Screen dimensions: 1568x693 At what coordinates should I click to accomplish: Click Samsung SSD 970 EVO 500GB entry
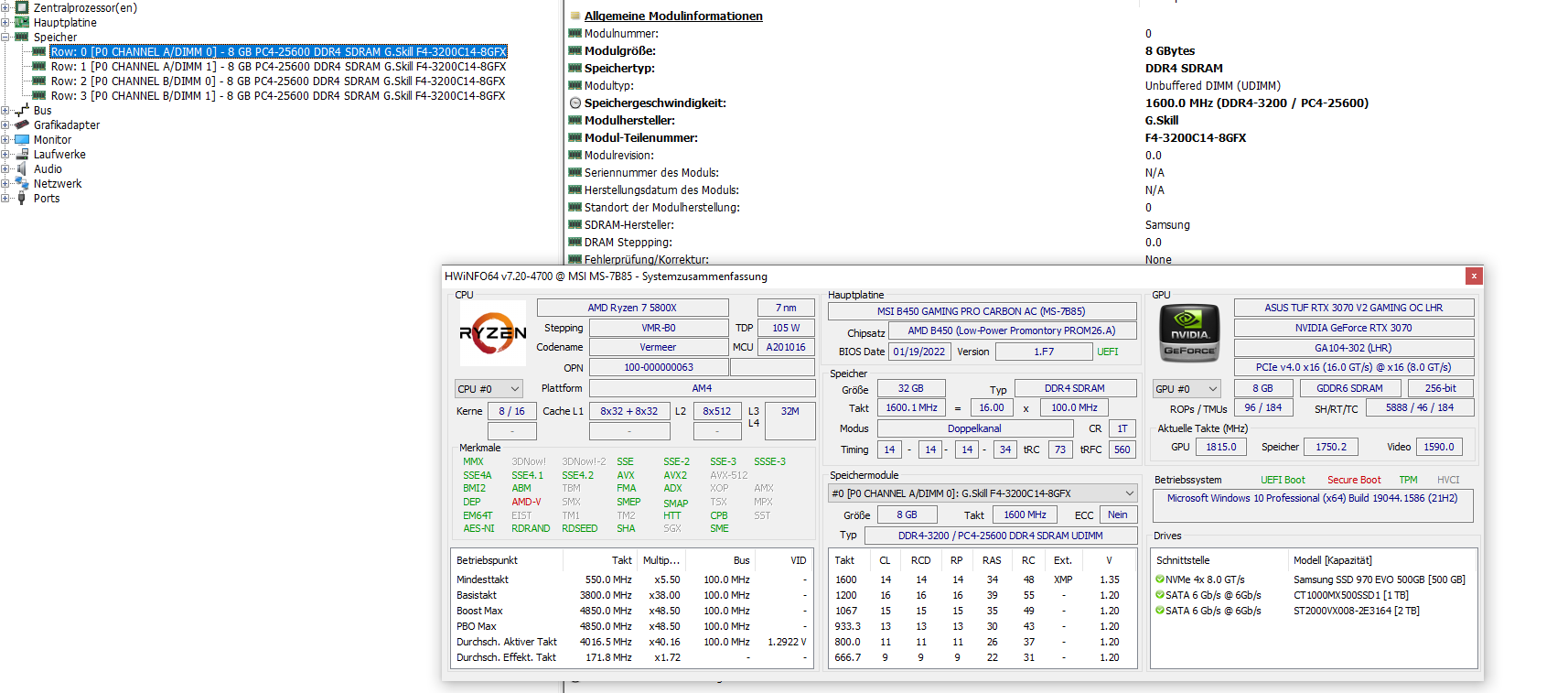1379,579
